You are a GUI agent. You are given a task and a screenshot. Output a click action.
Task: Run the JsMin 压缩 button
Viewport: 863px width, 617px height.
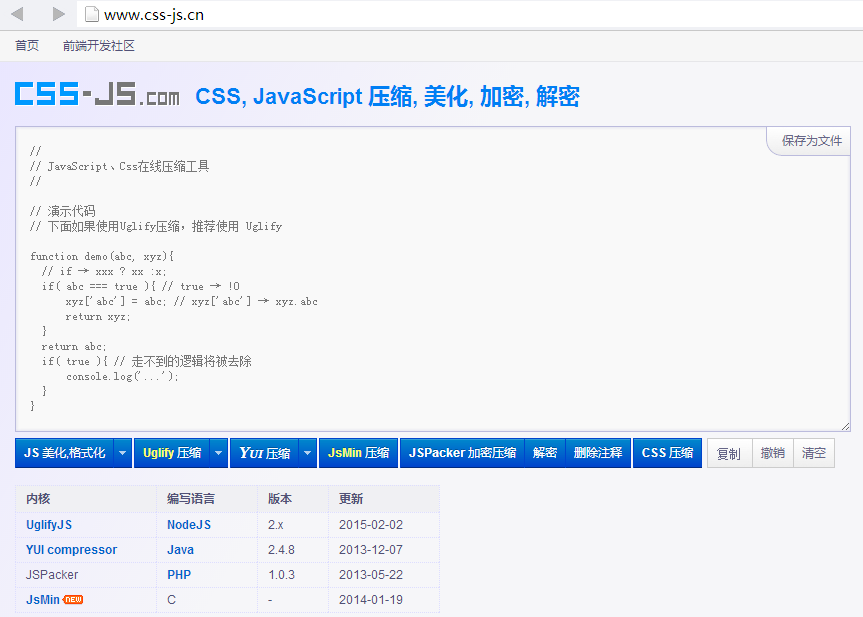coord(358,453)
